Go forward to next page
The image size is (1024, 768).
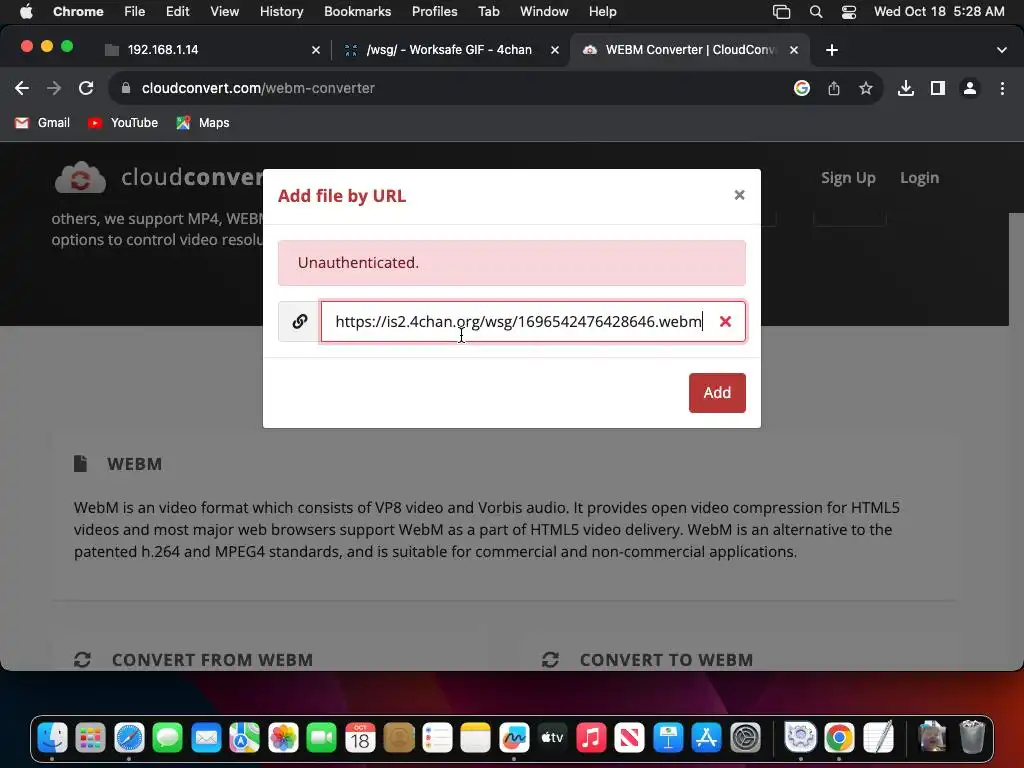pyautogui.click(x=54, y=88)
